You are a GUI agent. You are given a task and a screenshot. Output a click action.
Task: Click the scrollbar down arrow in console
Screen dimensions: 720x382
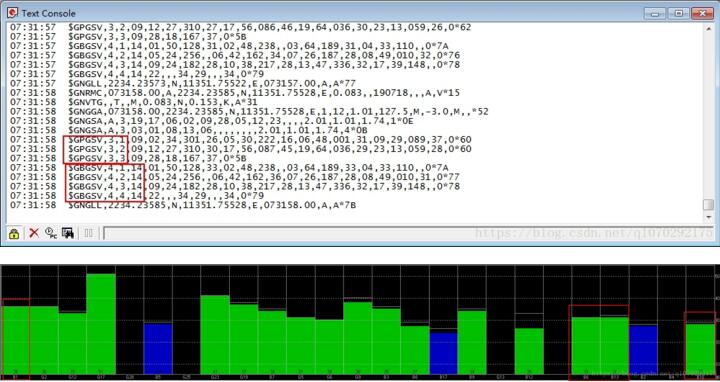pyautogui.click(x=709, y=217)
